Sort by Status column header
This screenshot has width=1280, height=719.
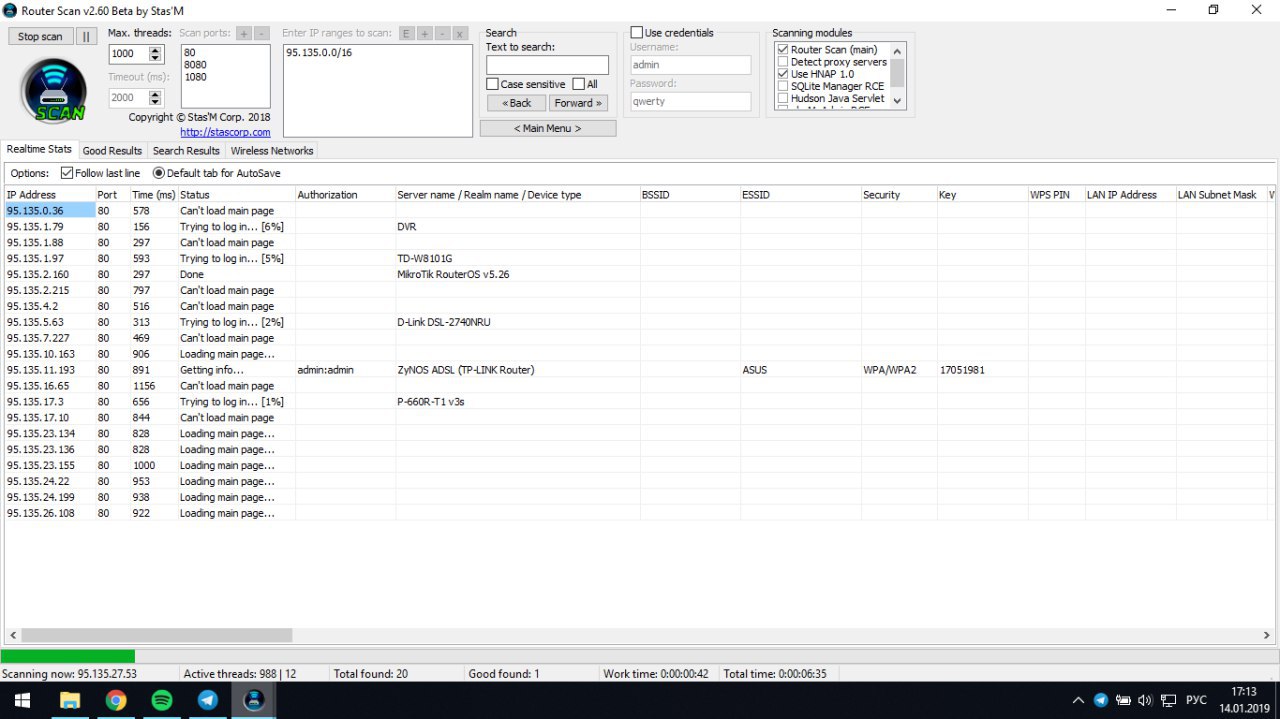point(236,194)
